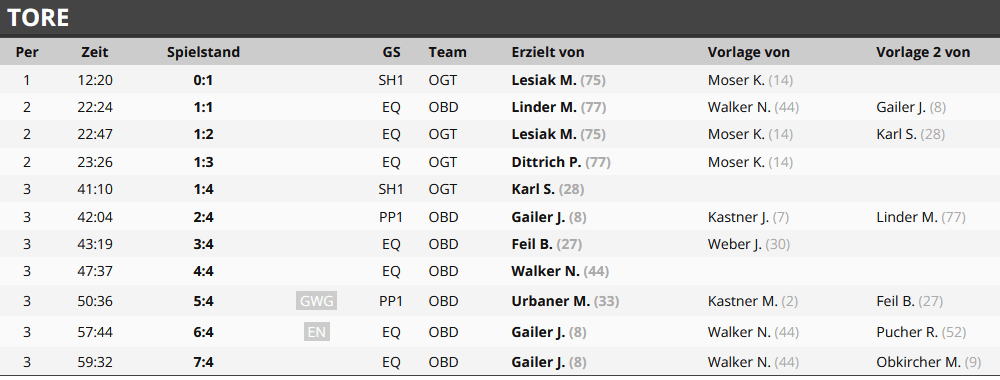Screen dimensions: 1000x380
Task: Select Dittrich P. in scorer column
Action: click(x=547, y=162)
